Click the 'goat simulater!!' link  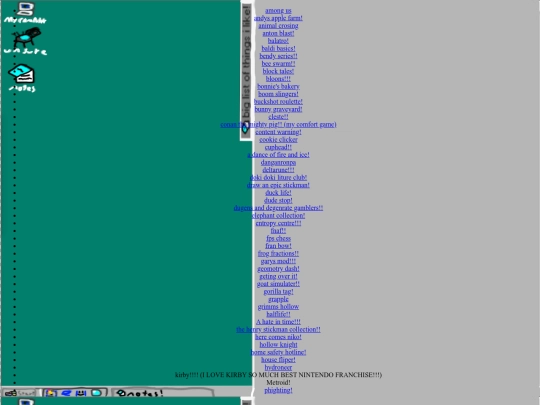click(278, 284)
